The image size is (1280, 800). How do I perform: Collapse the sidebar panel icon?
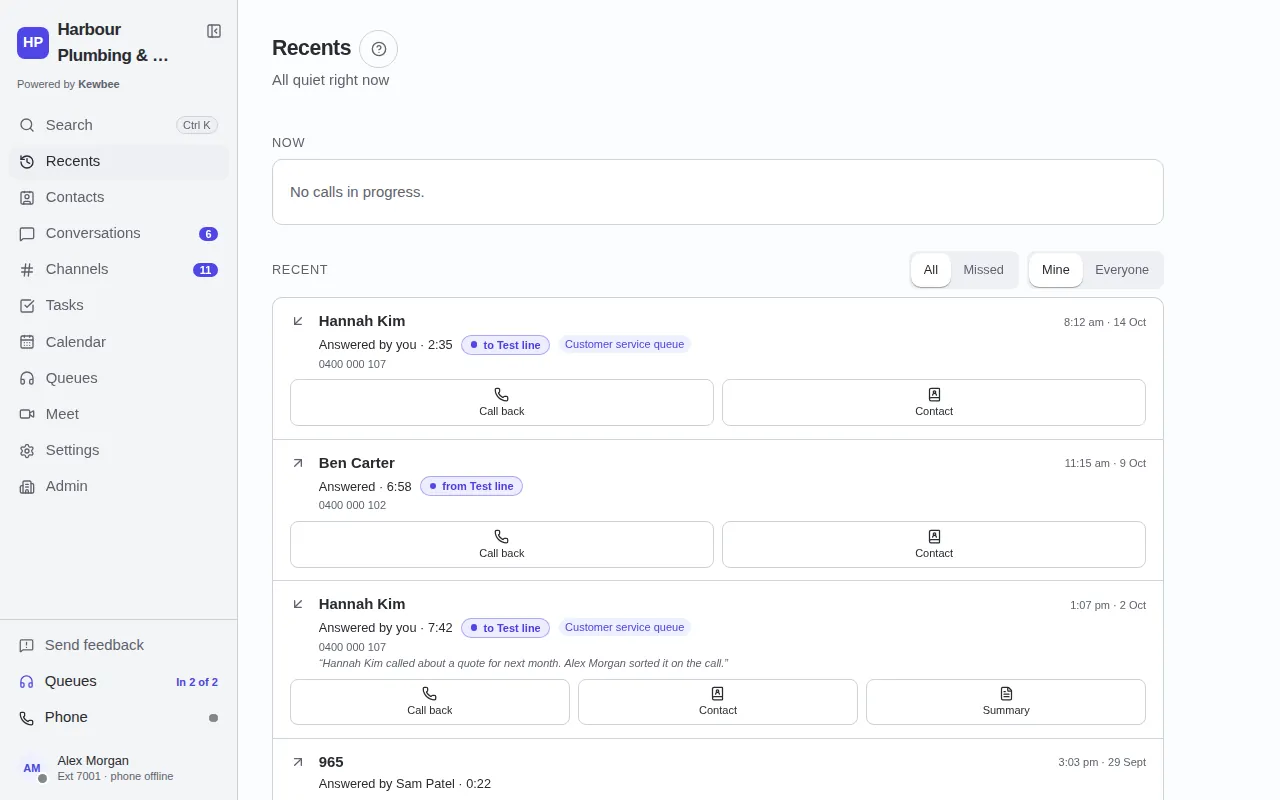(214, 31)
